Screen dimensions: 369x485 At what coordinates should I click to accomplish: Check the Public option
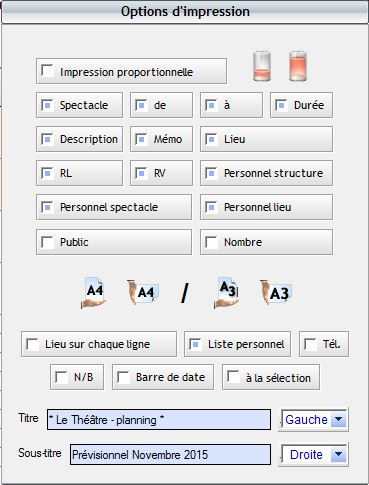(47, 242)
